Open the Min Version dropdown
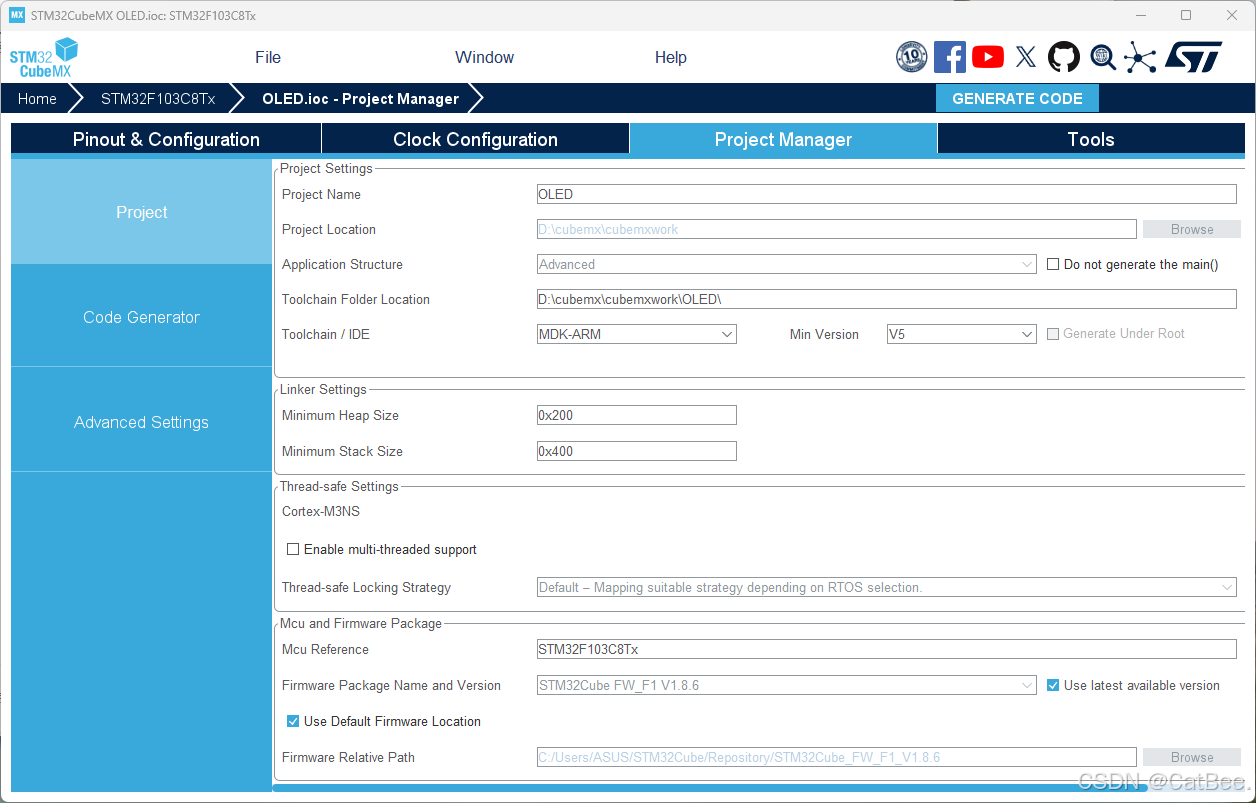Screen dimensions: 1256x803 click(x=962, y=334)
